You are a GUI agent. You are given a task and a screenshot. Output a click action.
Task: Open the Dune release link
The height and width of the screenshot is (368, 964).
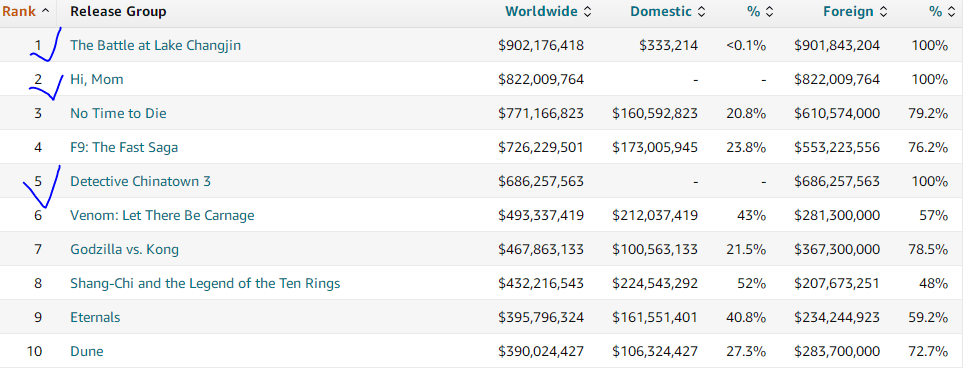[87, 351]
